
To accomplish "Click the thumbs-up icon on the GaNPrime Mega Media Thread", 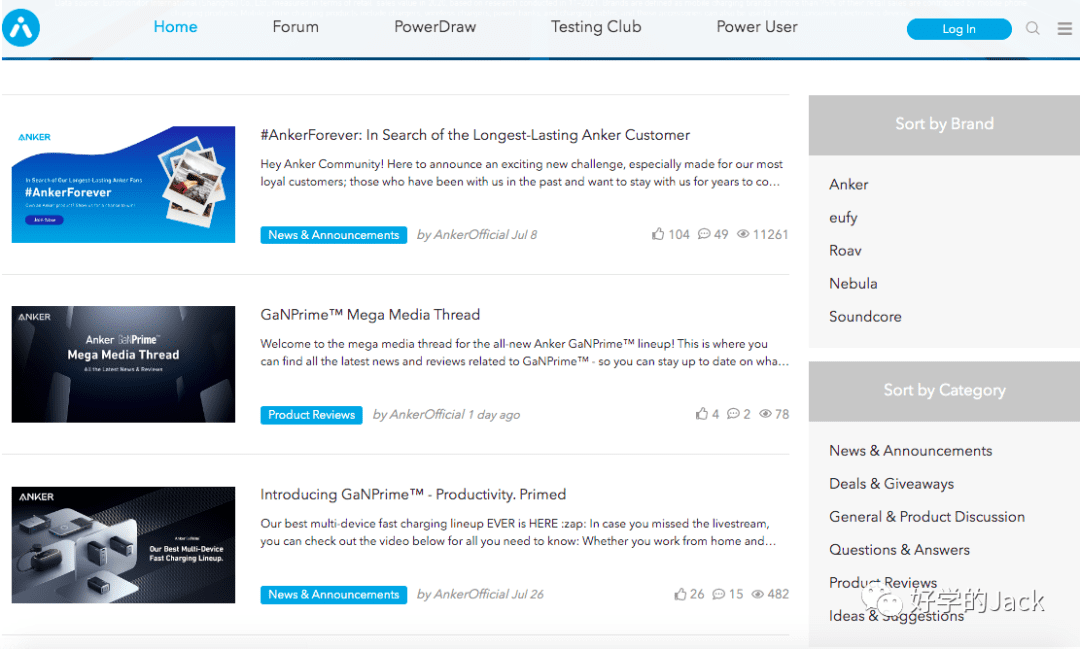I will [701, 414].
